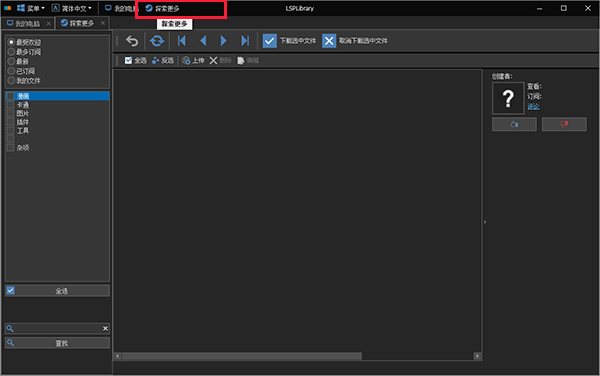The height and width of the screenshot is (376, 600).
Task: Select the 已订阅 radio button
Action: pos(11,71)
